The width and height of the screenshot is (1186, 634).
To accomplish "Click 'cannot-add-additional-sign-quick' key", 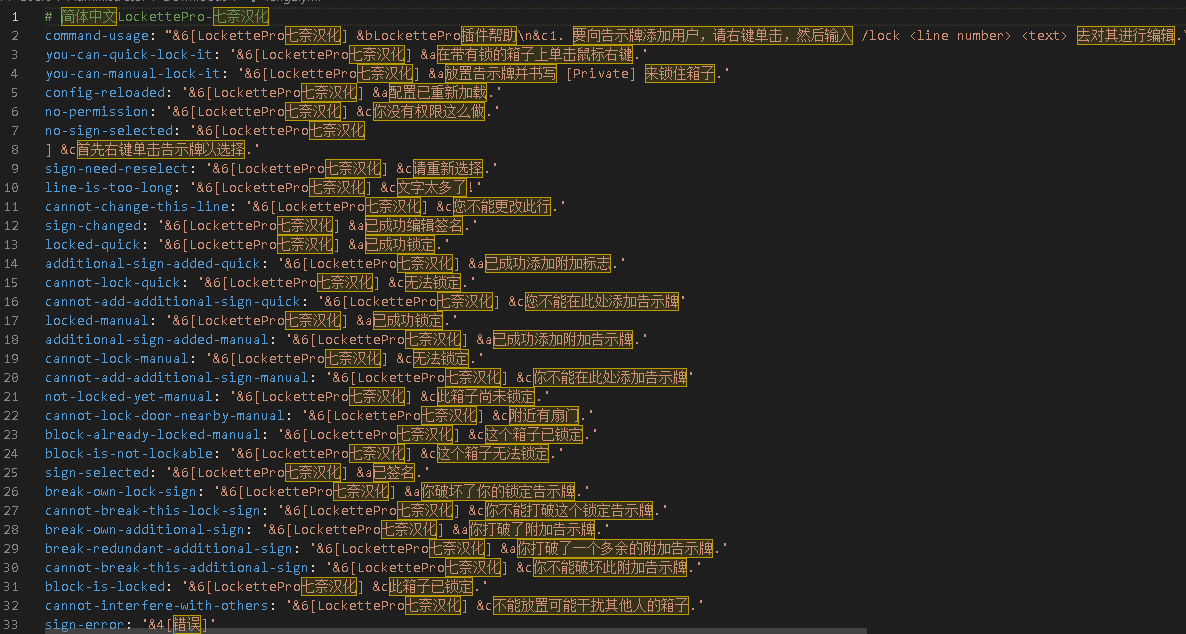I will [172, 301].
